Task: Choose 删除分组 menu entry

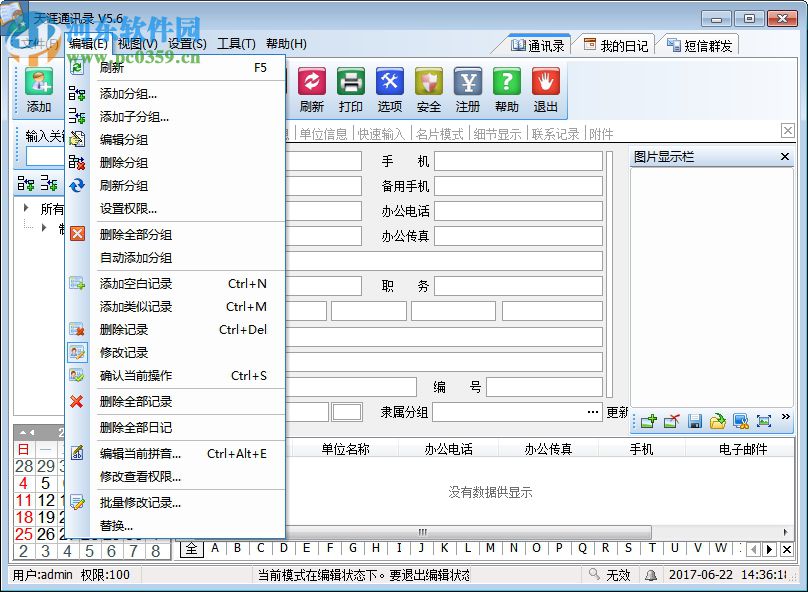Action: pyautogui.click(x=175, y=163)
